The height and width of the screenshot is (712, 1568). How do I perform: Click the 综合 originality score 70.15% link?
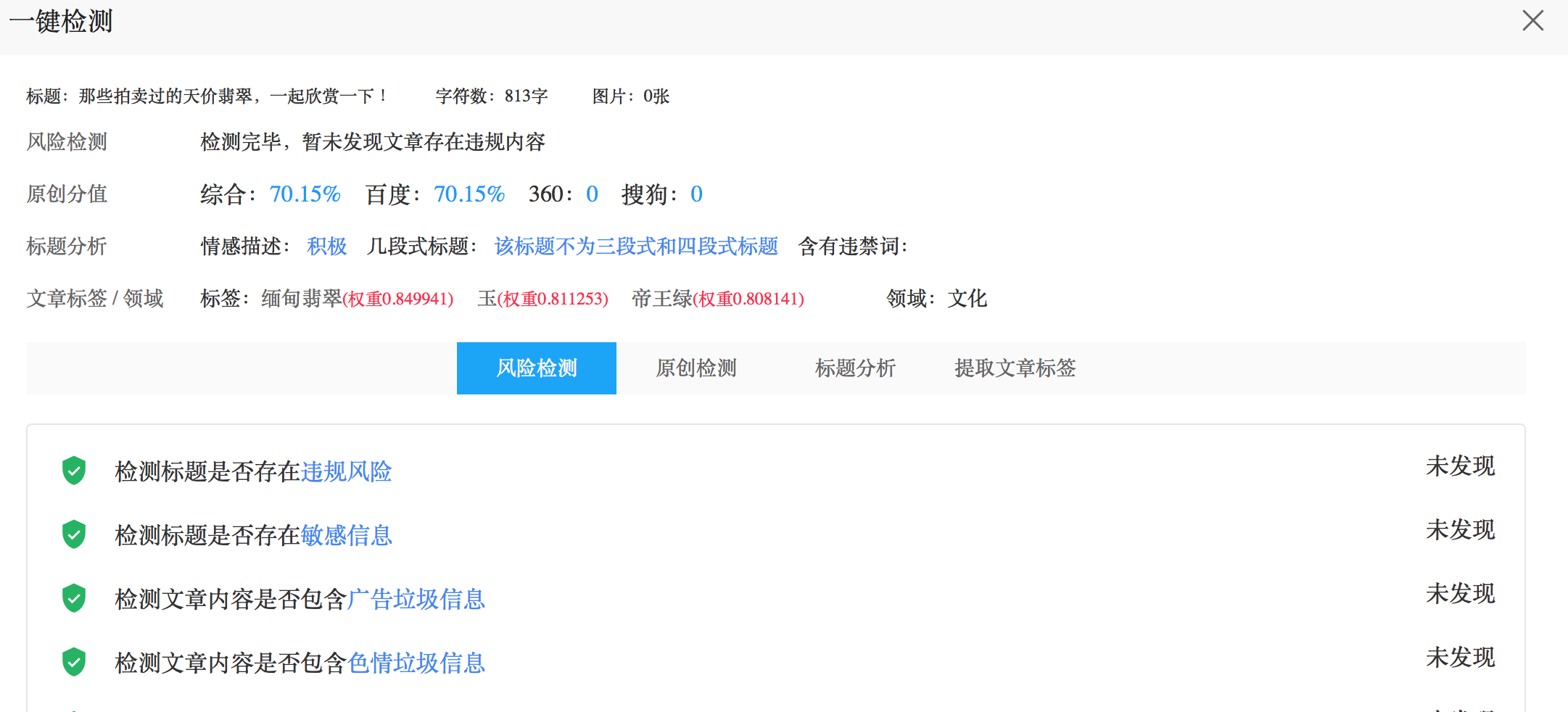[x=305, y=194]
